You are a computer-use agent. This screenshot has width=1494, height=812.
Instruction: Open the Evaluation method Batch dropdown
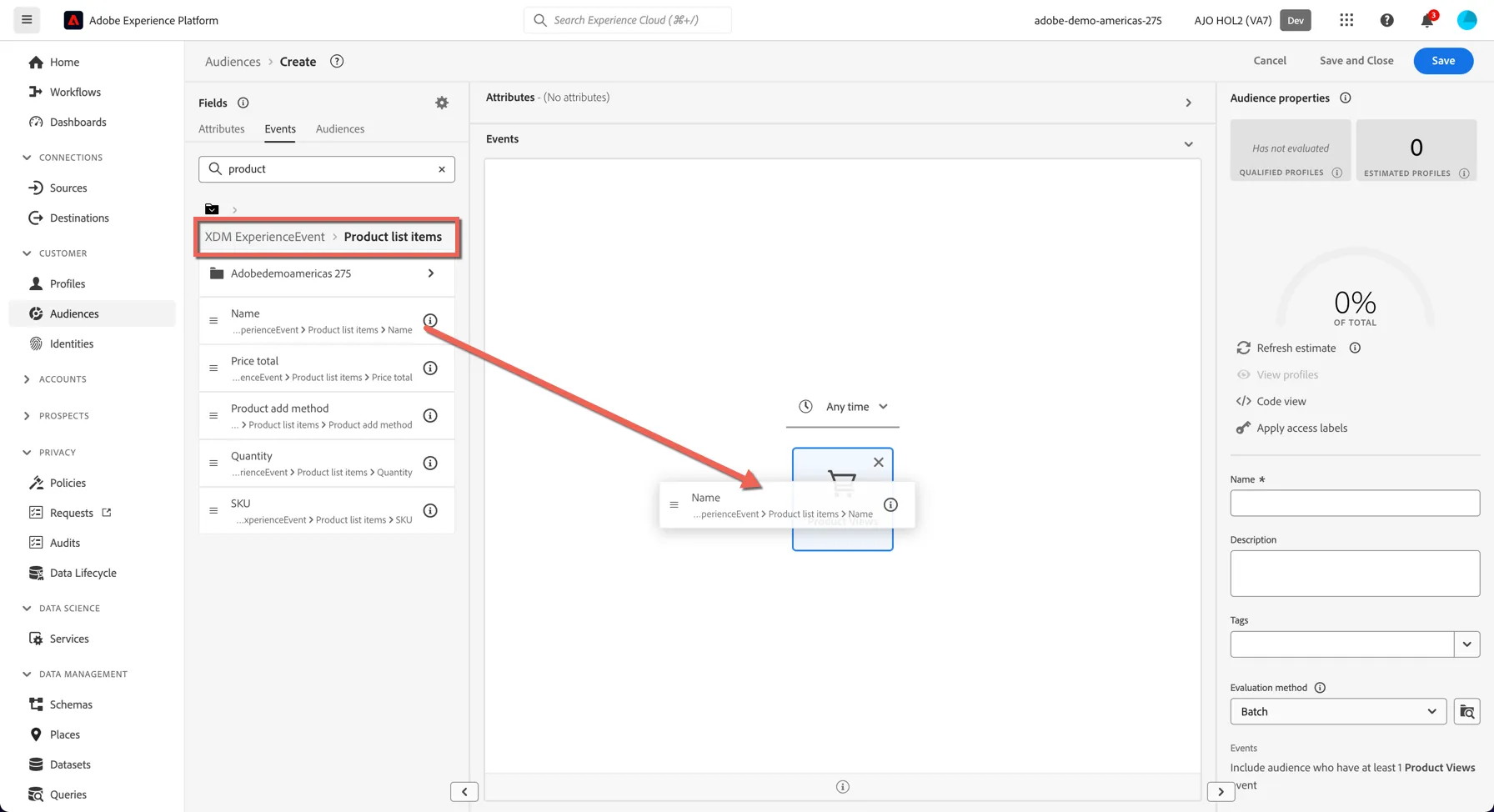1338,712
